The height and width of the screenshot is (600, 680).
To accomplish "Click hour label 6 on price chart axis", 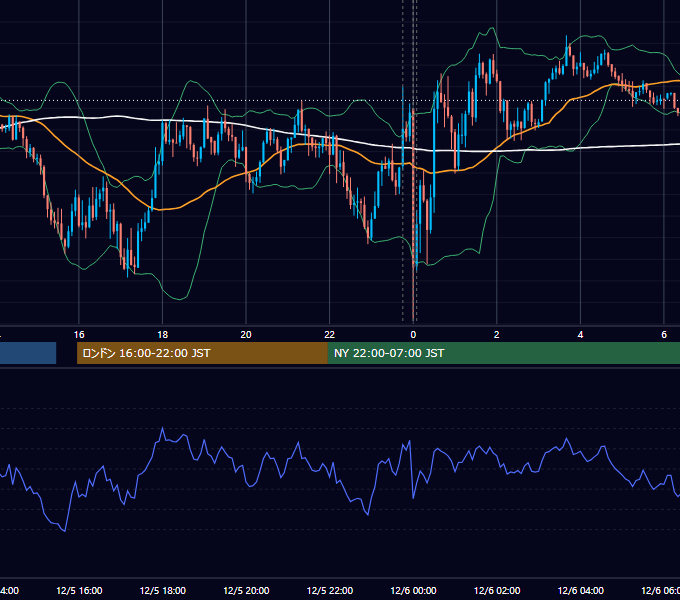I will pyautogui.click(x=664, y=335).
